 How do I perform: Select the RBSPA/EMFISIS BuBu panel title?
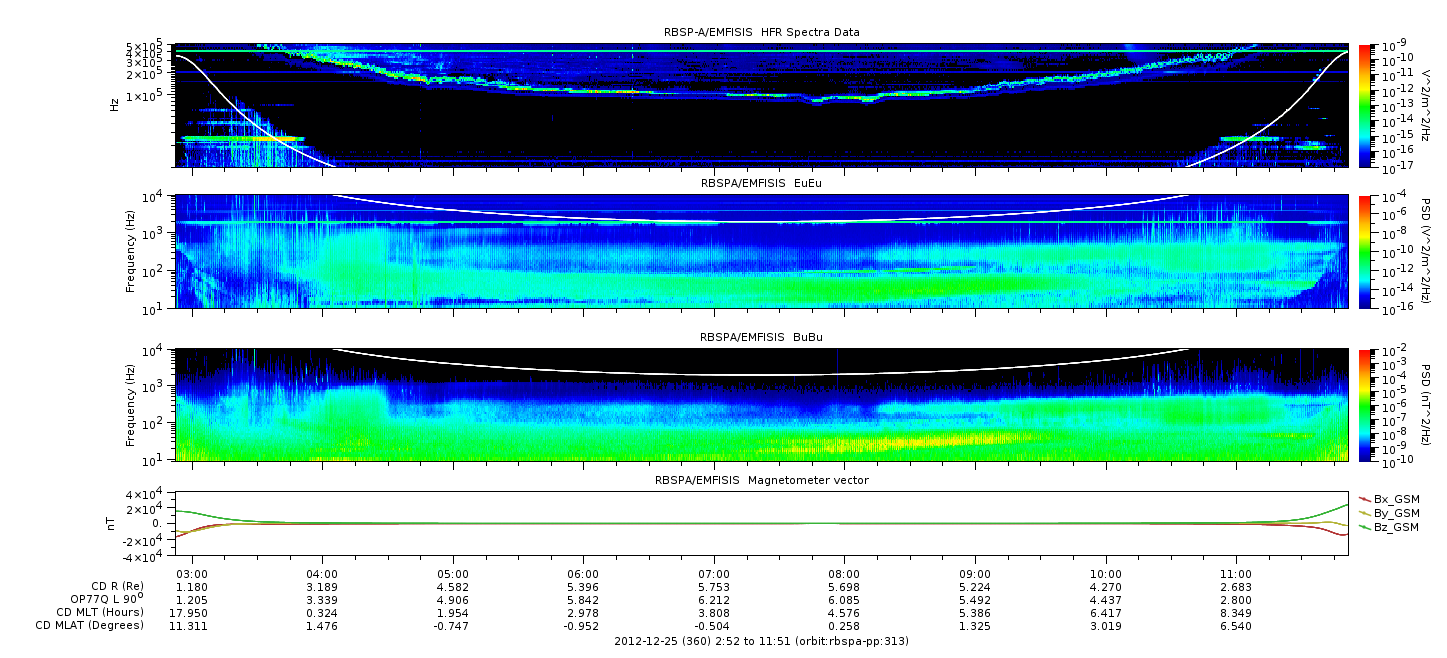pyautogui.click(x=761, y=338)
